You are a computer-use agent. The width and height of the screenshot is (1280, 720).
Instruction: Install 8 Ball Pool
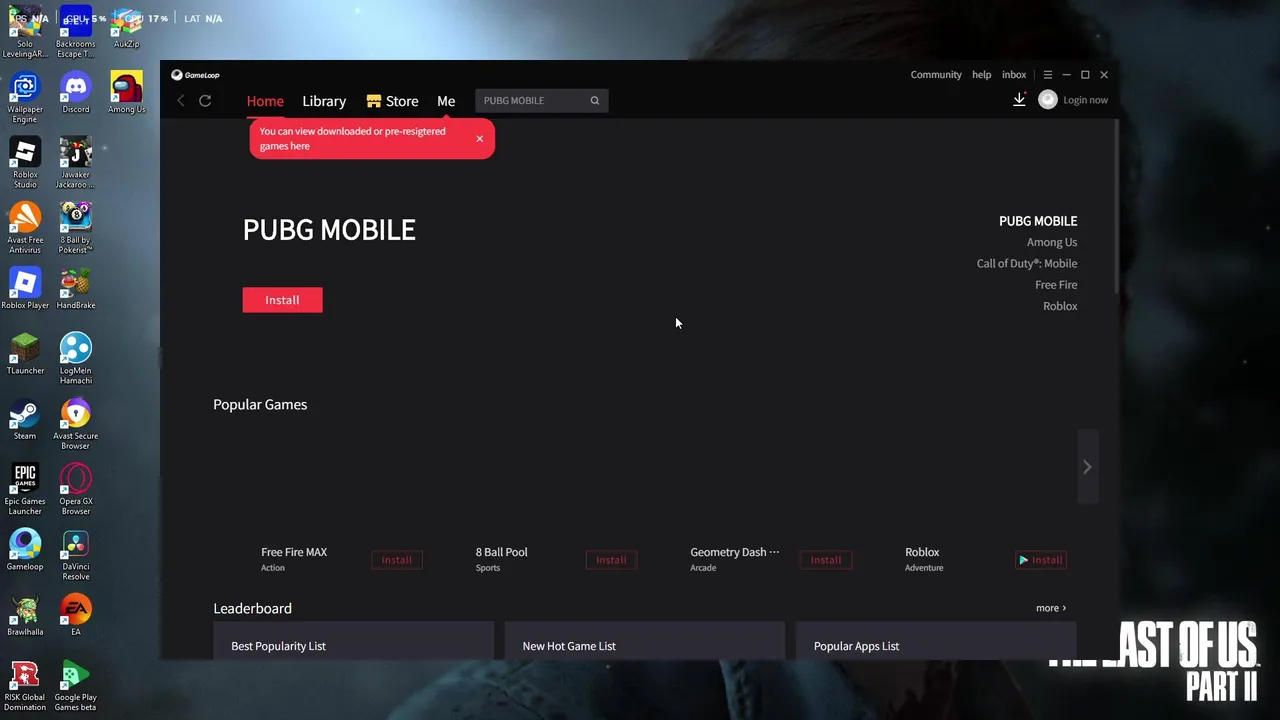pyautogui.click(x=611, y=560)
